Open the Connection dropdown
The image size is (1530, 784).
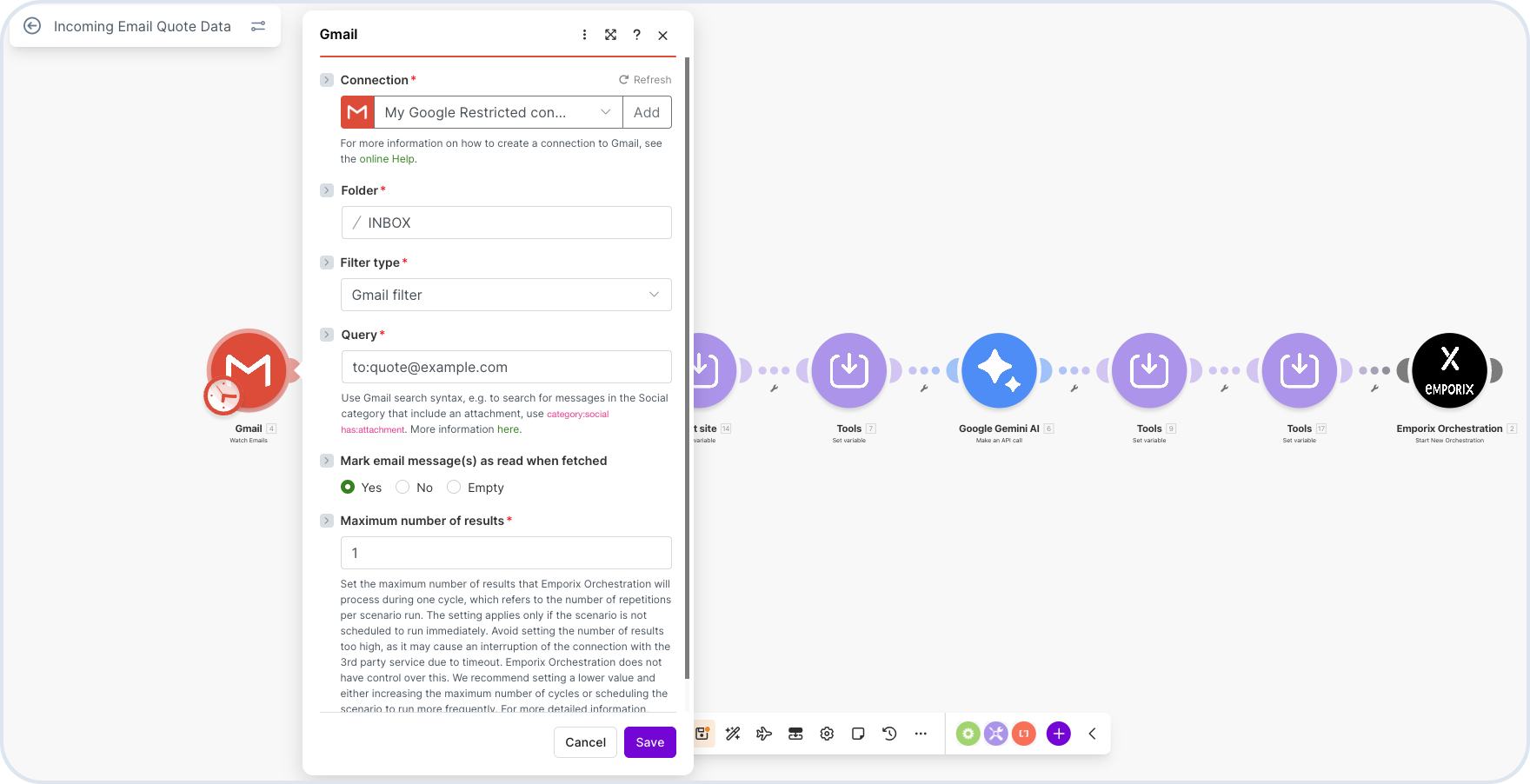(498, 112)
